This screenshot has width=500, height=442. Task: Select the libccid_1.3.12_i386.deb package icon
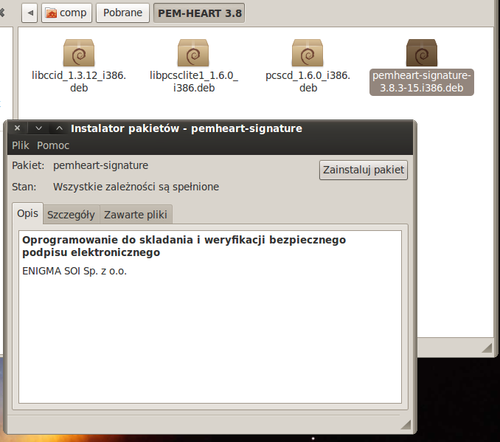click(x=79, y=53)
